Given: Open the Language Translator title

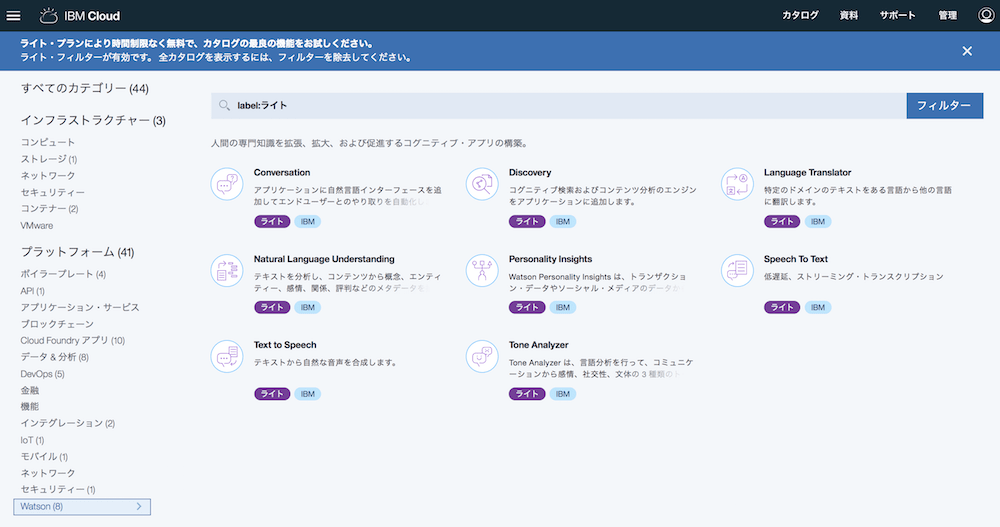Looking at the screenshot, I should tap(807, 172).
